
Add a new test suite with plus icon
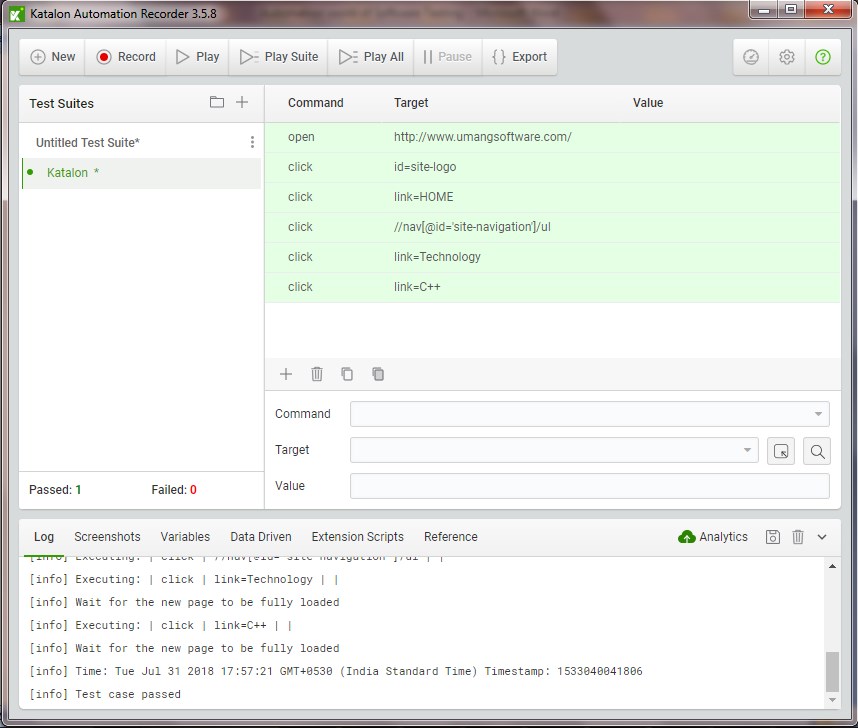242,102
